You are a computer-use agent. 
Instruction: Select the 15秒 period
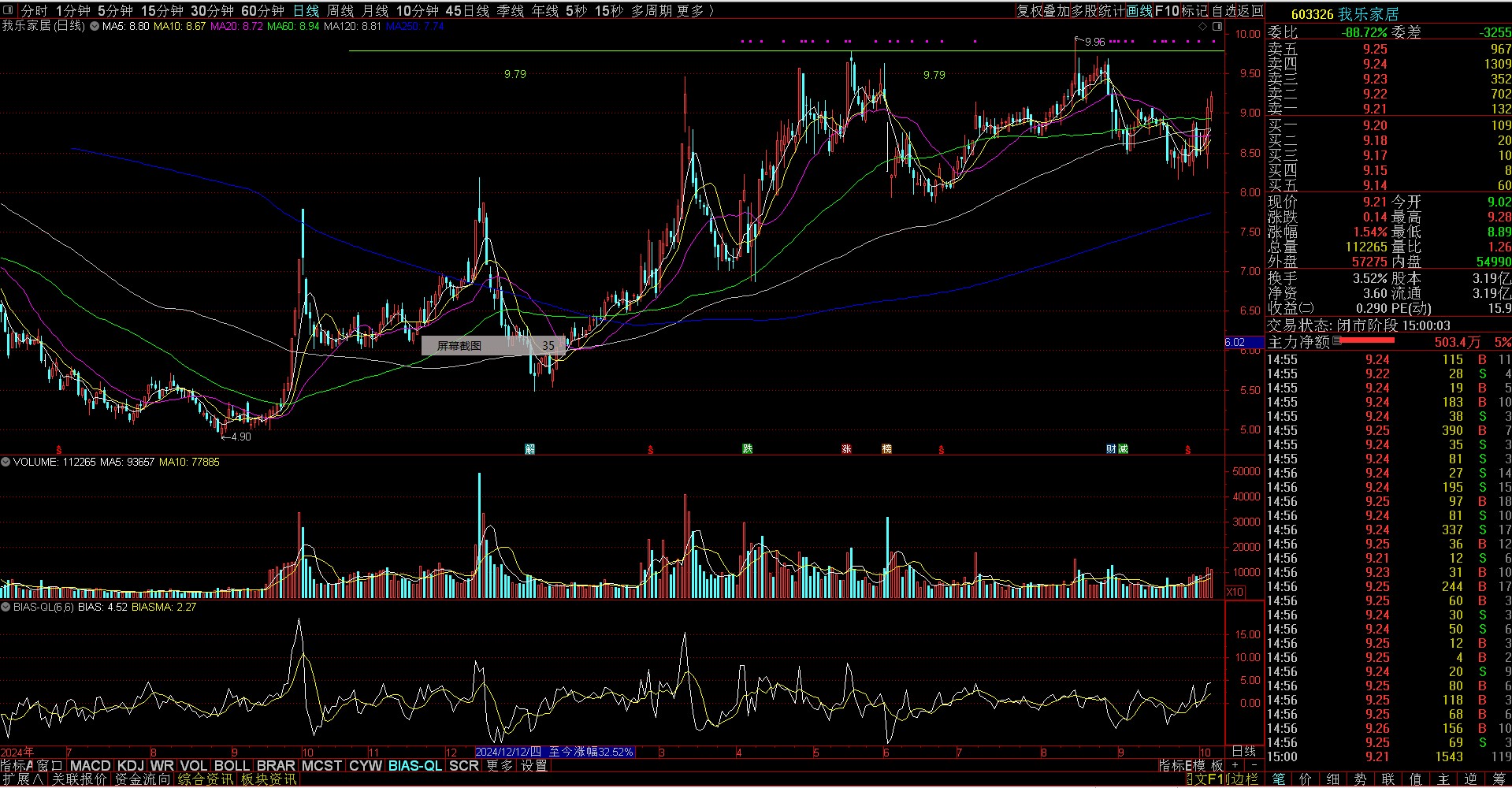tap(609, 11)
